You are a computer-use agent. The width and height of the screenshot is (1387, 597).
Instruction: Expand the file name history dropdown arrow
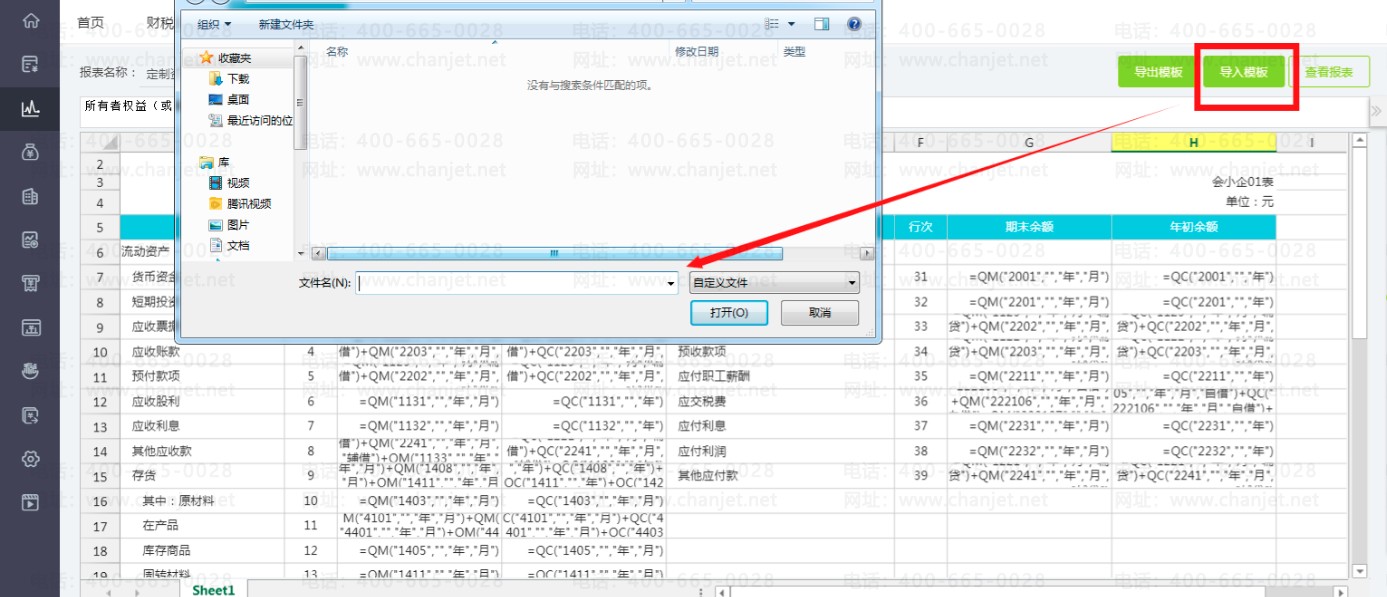point(671,284)
